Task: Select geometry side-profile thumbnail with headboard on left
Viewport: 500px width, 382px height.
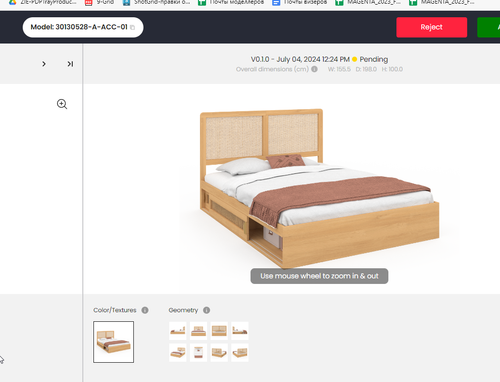Action: 240,331
